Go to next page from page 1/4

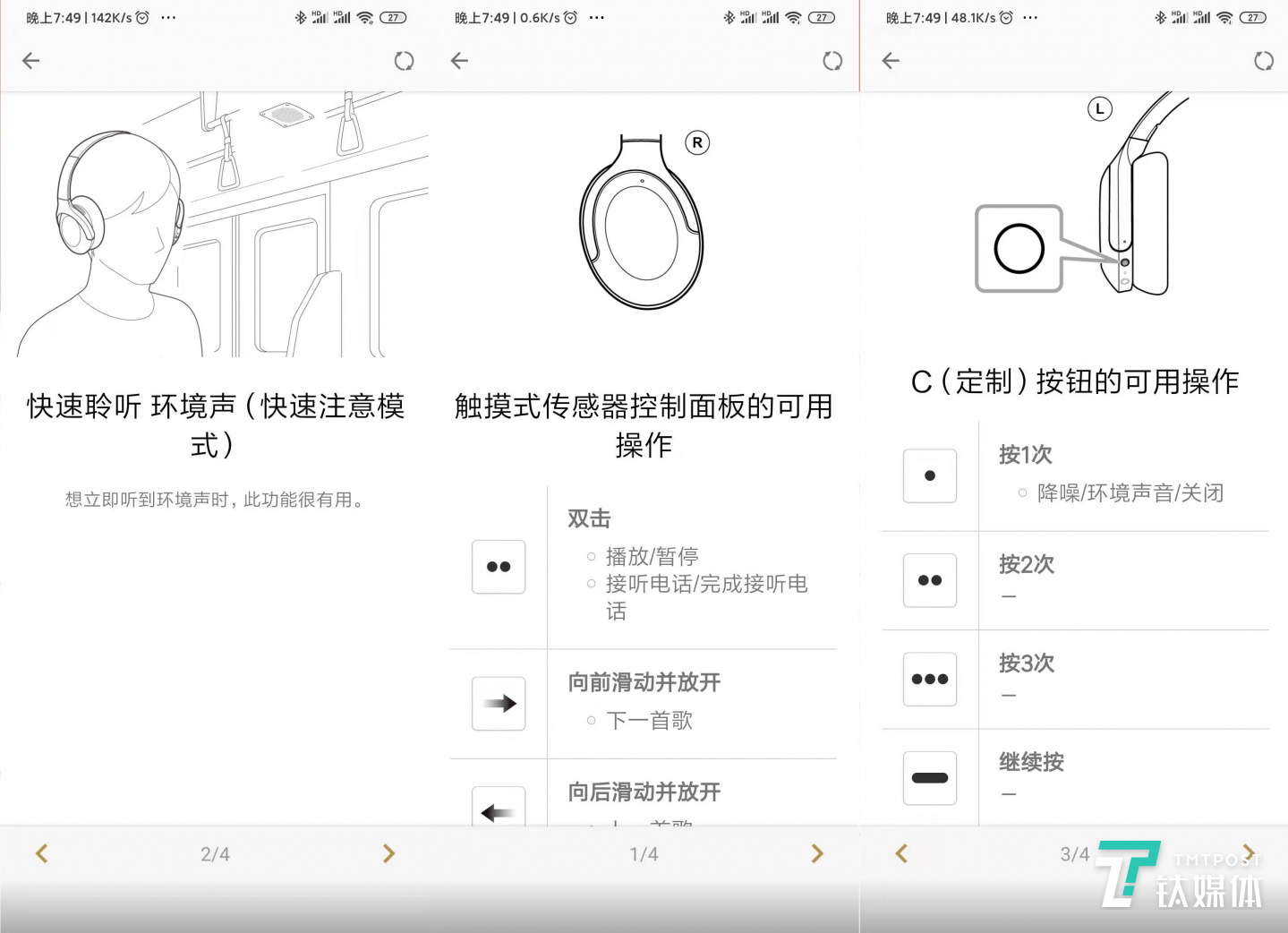(816, 853)
